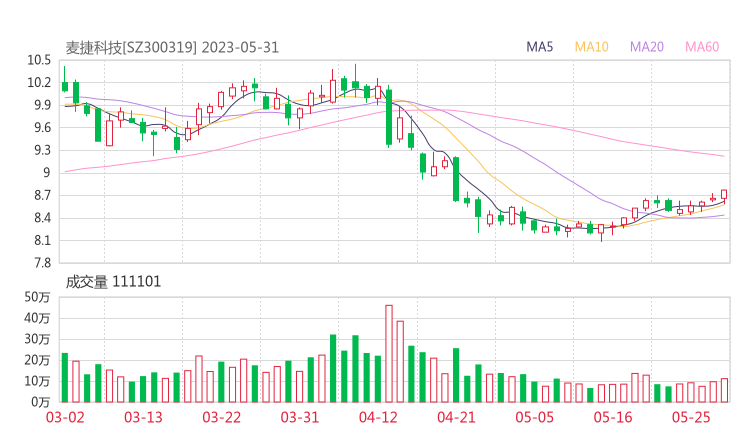
Task: Click the 0万 volume axis label
Action: (x=40, y=402)
